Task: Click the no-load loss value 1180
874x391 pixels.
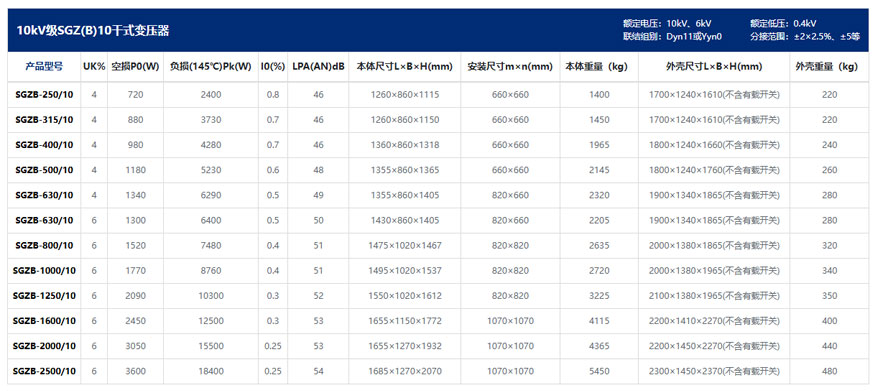Action: point(135,170)
